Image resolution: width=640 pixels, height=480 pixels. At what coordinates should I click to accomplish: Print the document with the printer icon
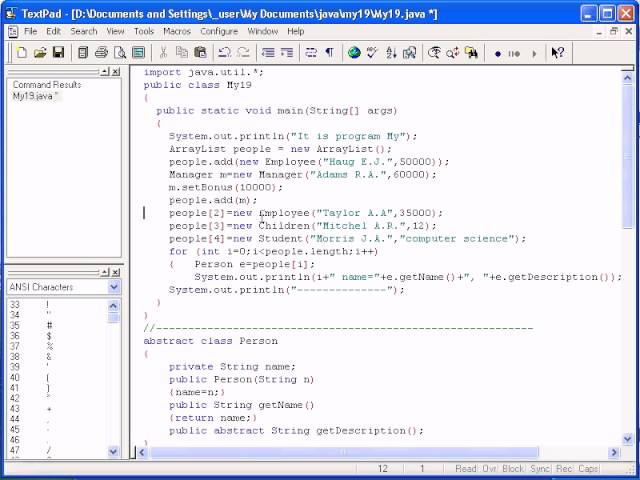(101, 53)
